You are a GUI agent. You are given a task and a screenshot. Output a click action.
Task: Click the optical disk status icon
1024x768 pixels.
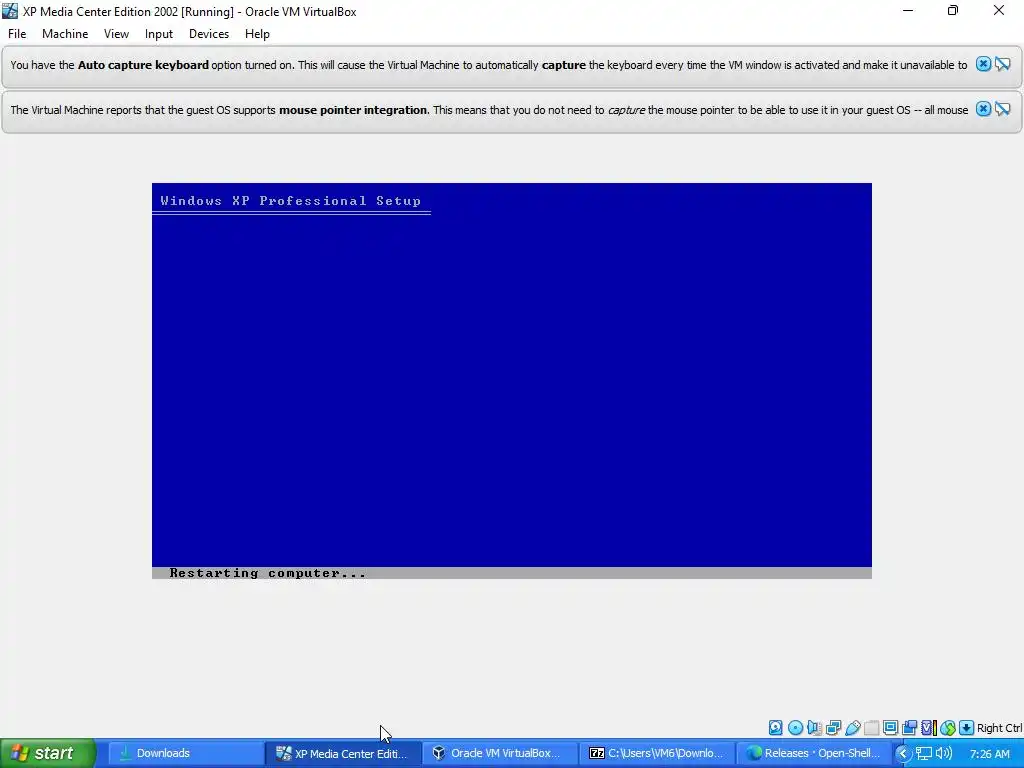point(795,728)
